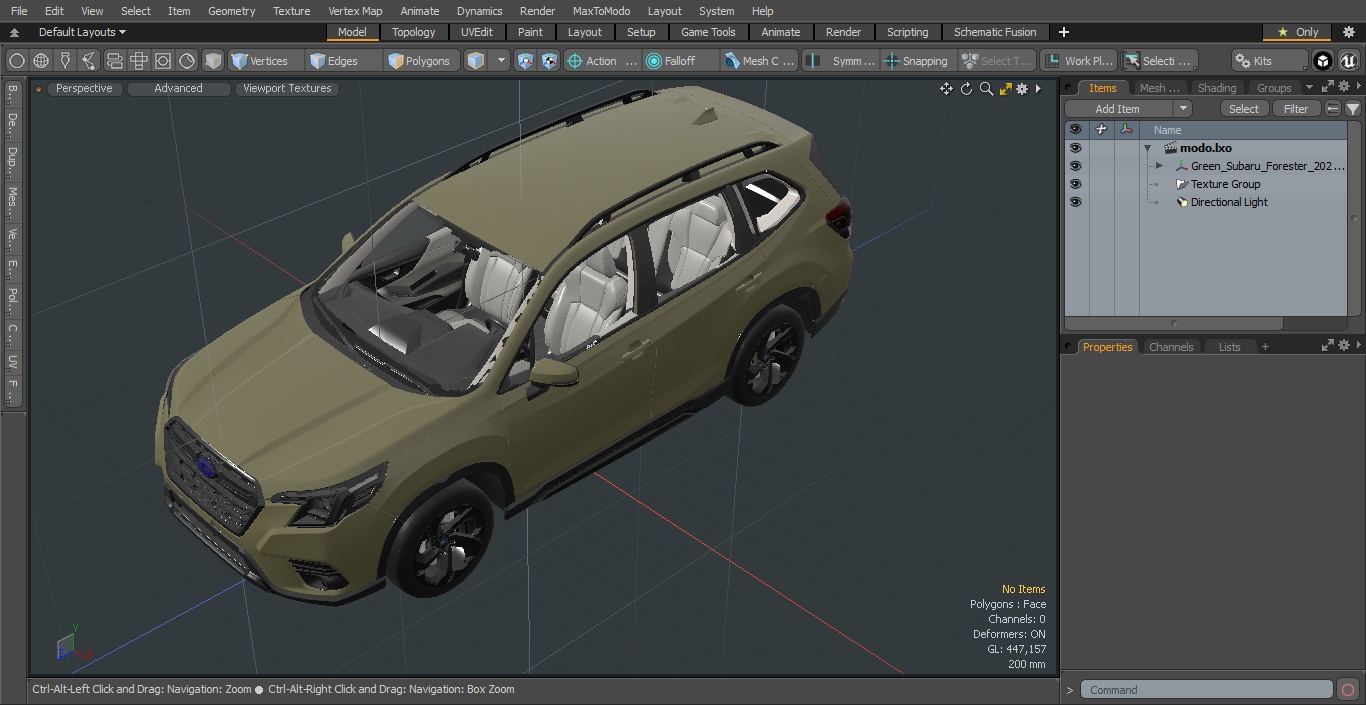Add a new layout tab with plus
Screen dimensions: 1366x705
[x=1064, y=32]
